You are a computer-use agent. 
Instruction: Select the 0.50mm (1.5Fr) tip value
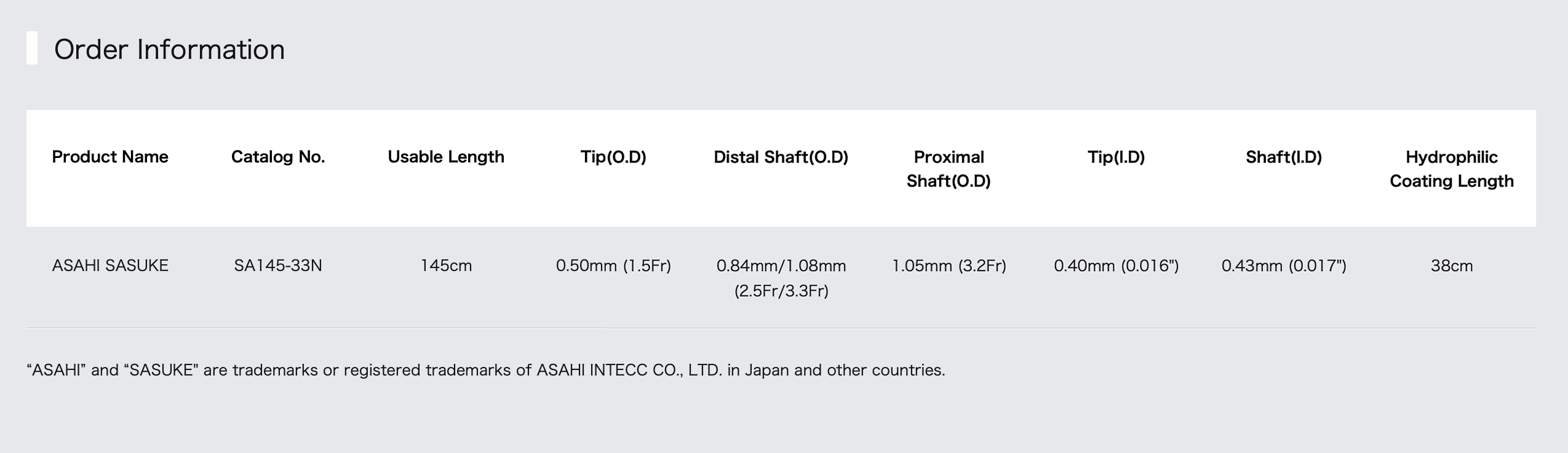pos(613,266)
